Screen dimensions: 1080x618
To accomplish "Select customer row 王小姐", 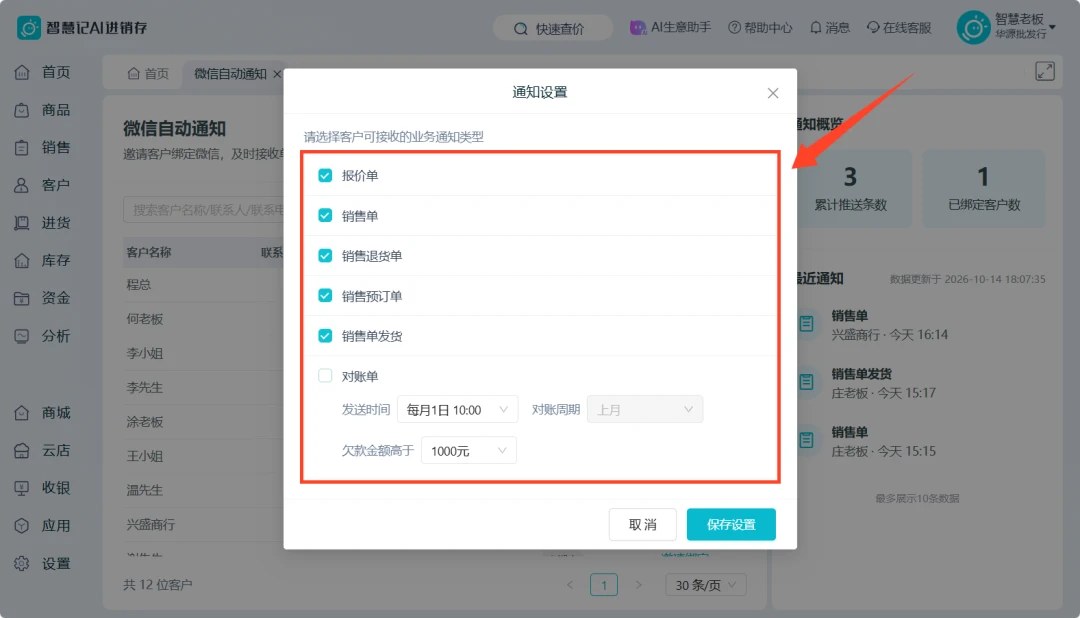I will (x=204, y=456).
